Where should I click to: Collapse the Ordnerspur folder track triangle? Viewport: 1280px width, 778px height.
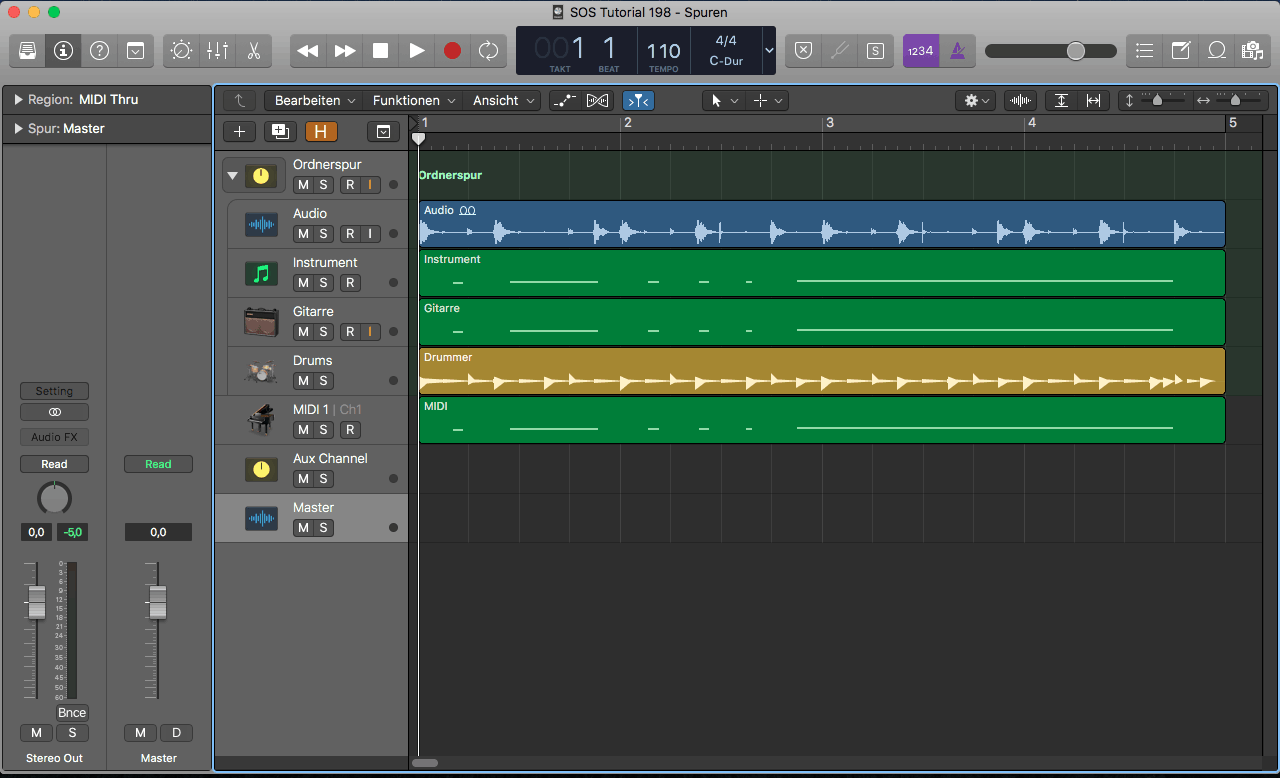233,176
